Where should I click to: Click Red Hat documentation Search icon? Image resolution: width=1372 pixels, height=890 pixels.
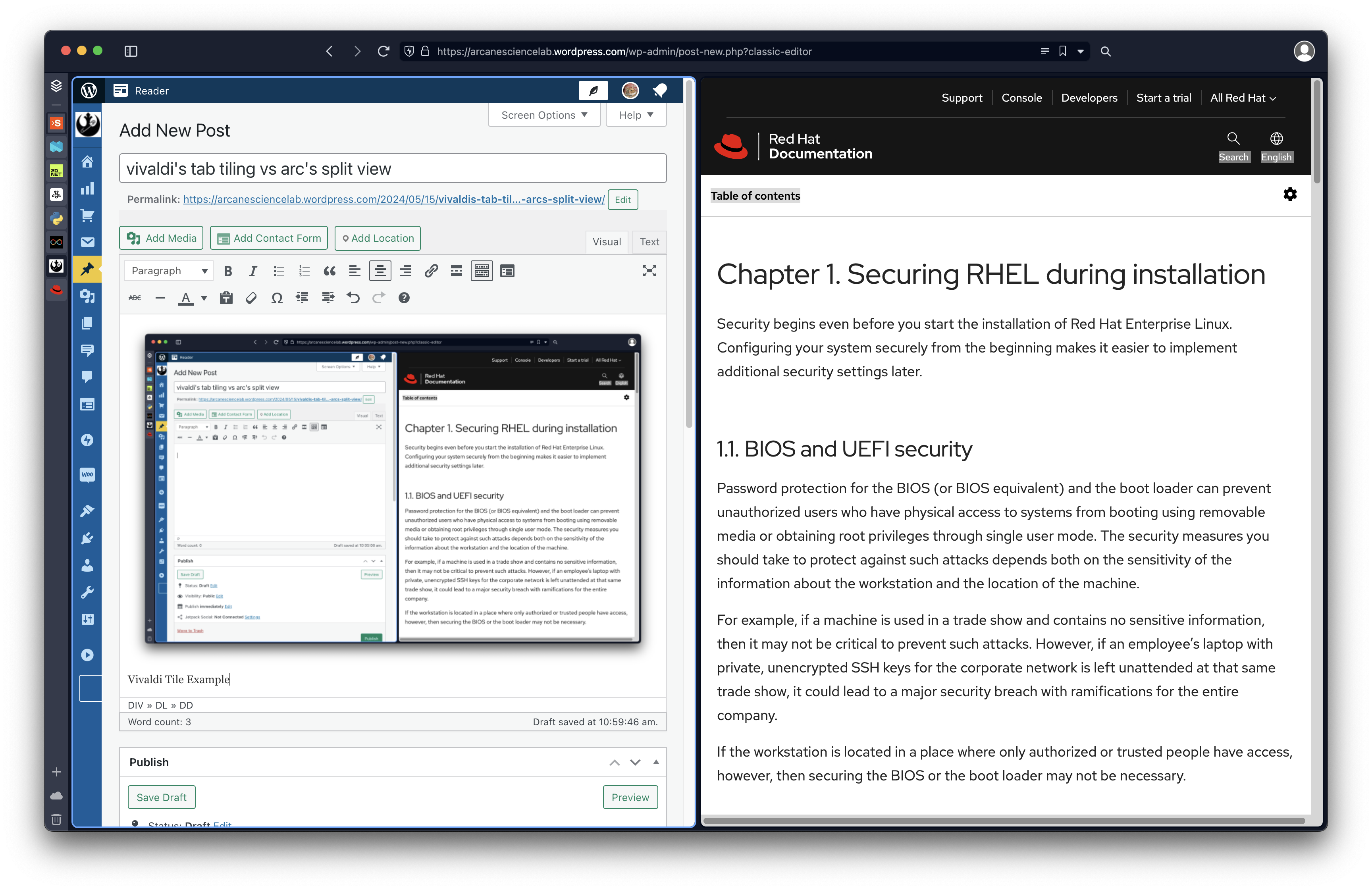pyautogui.click(x=1233, y=138)
